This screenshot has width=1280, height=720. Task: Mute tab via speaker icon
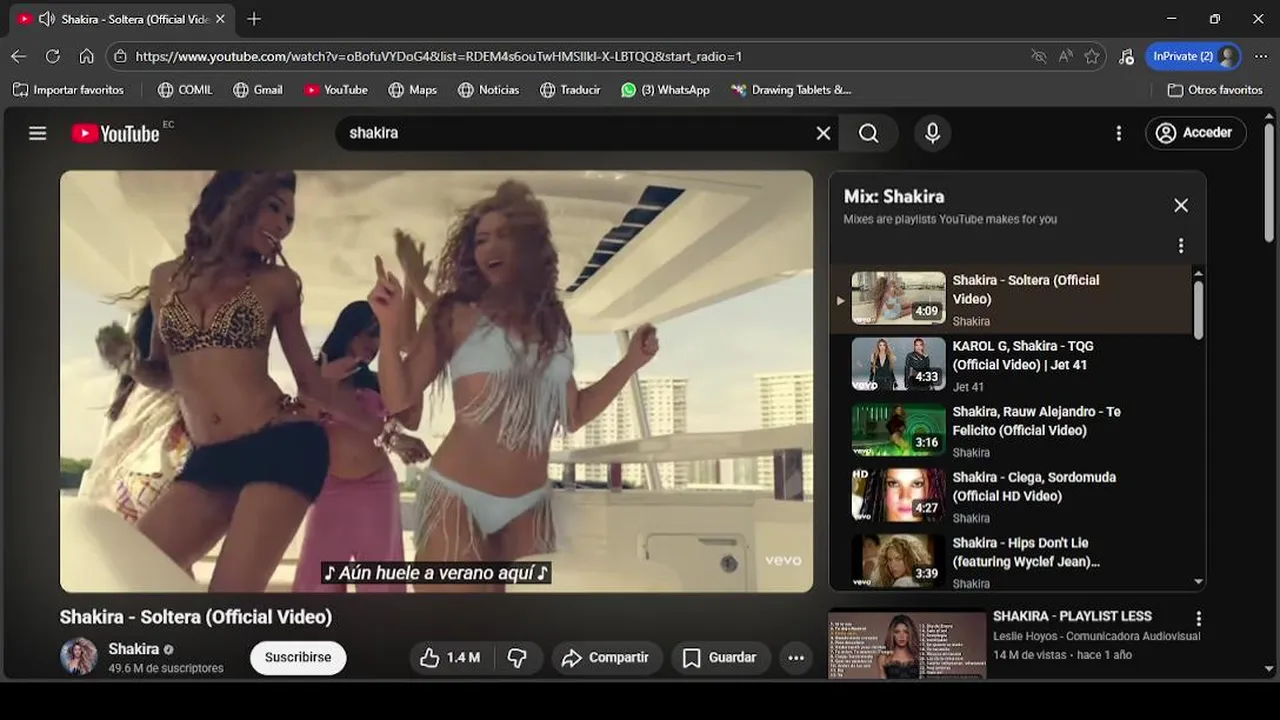pyautogui.click(x=46, y=19)
